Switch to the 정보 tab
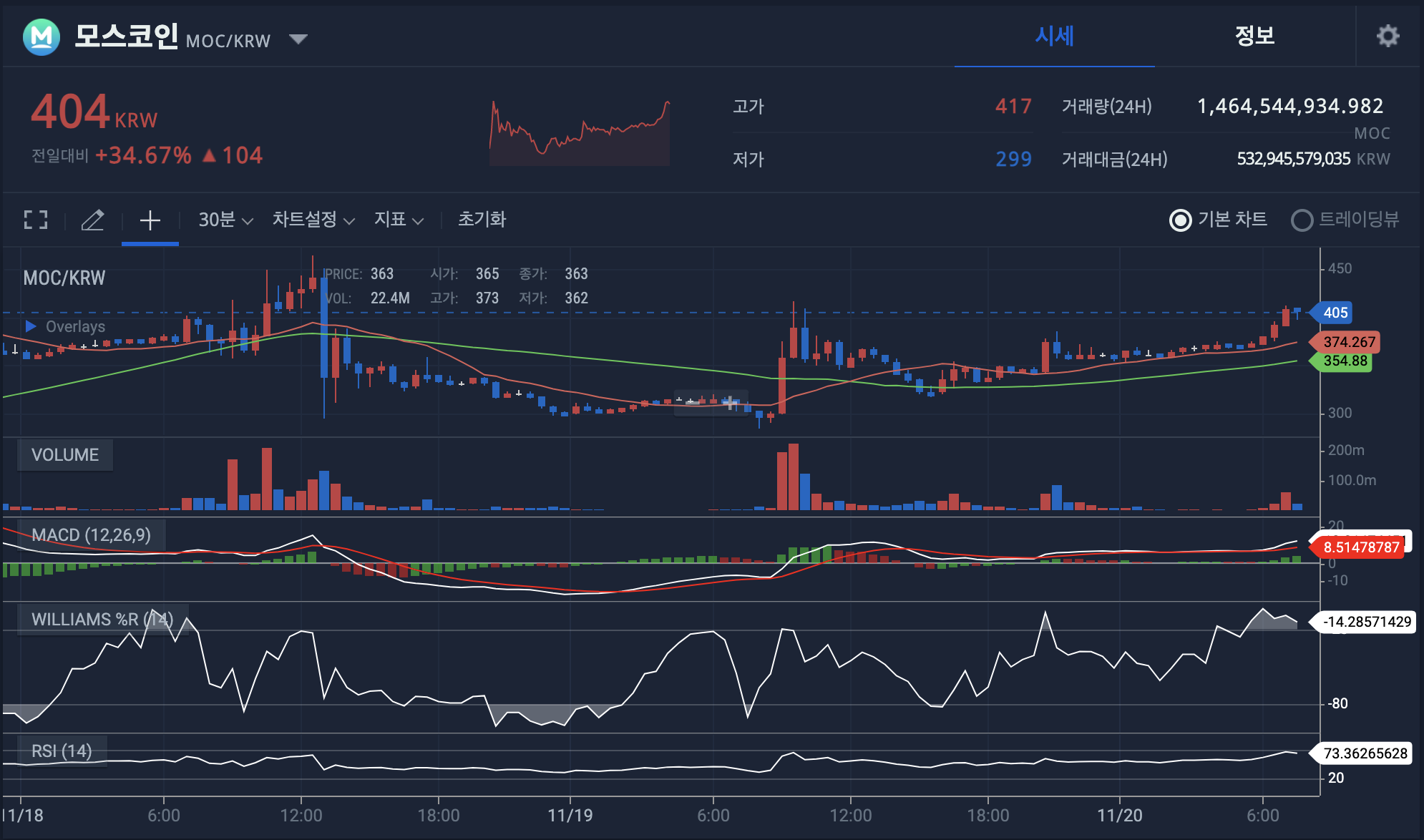The height and width of the screenshot is (840, 1424). tap(1254, 36)
